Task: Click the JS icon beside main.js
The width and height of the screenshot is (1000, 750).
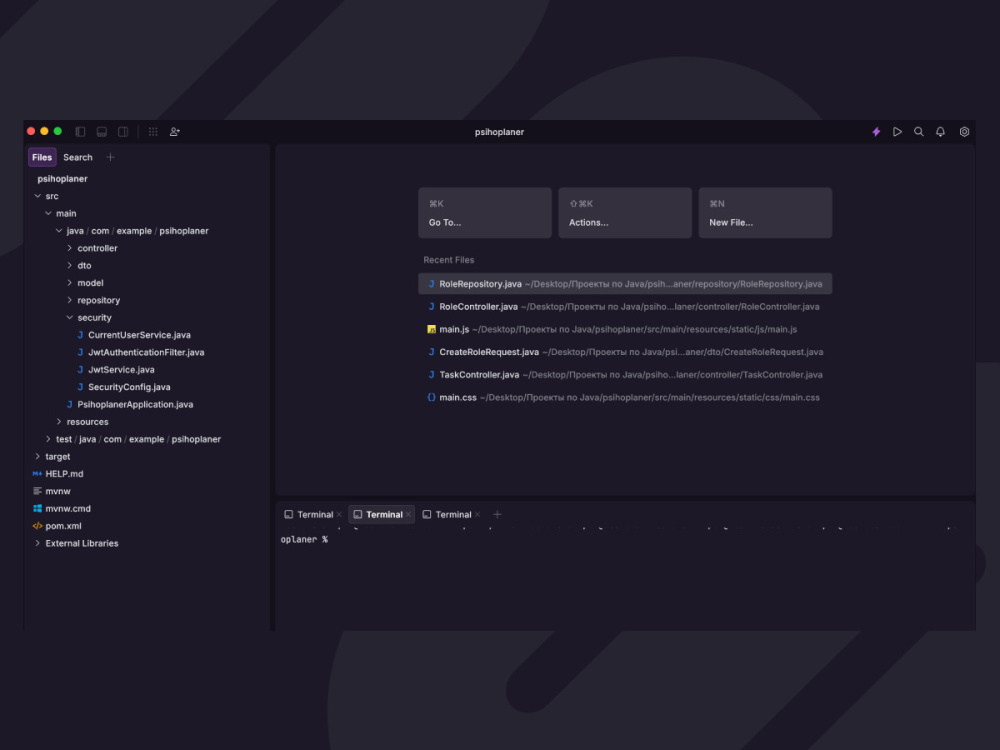Action: (x=432, y=329)
